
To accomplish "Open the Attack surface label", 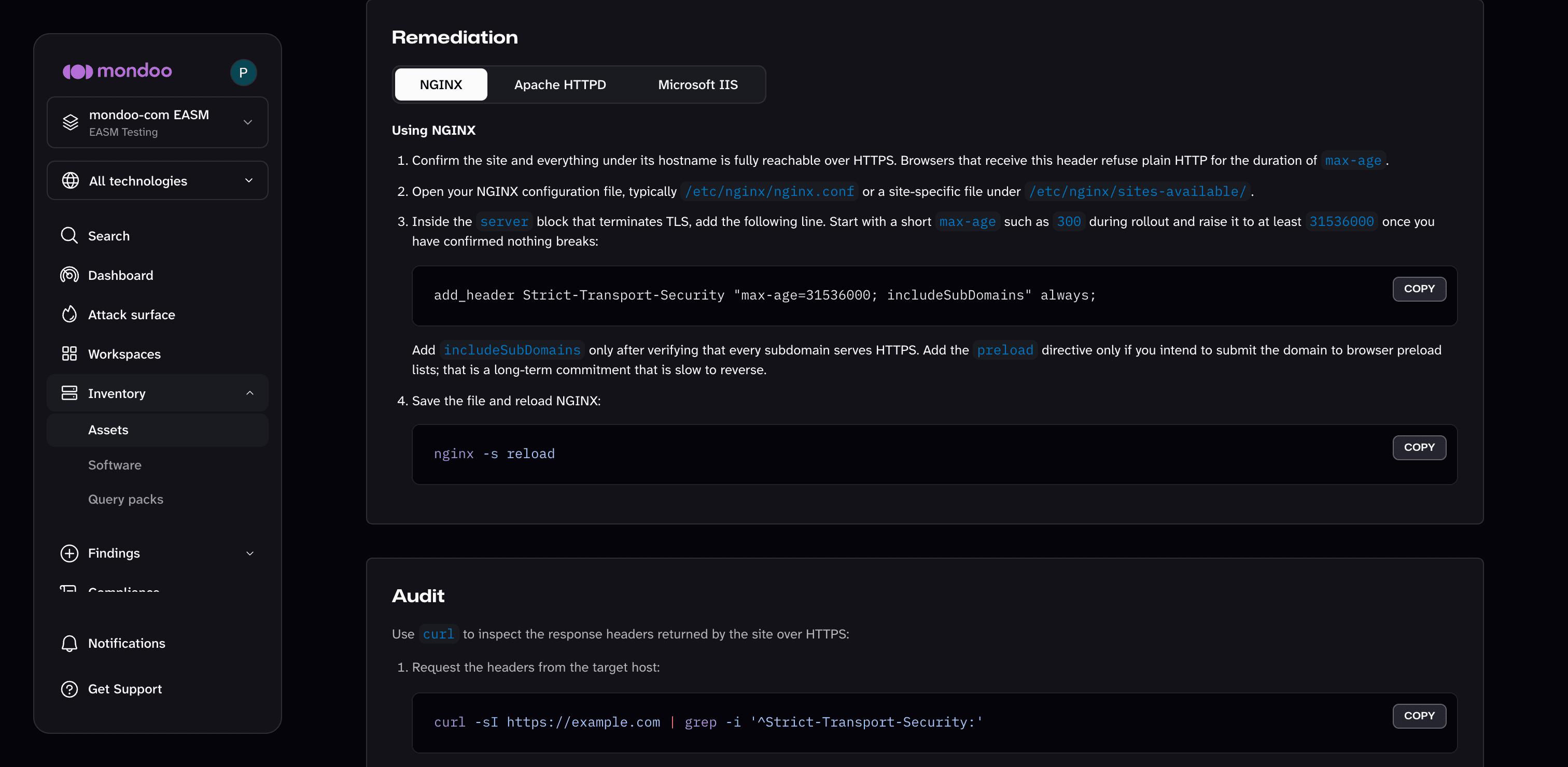I will pyautogui.click(x=132, y=315).
